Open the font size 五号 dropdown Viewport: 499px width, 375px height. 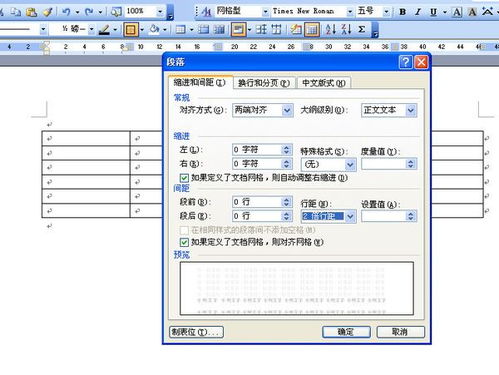pos(386,12)
